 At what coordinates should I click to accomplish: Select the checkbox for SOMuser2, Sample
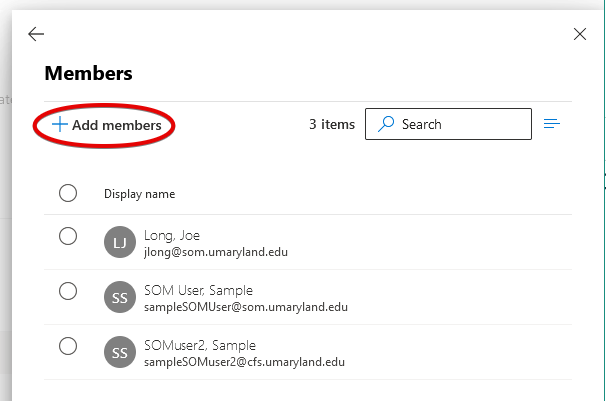[x=68, y=346]
